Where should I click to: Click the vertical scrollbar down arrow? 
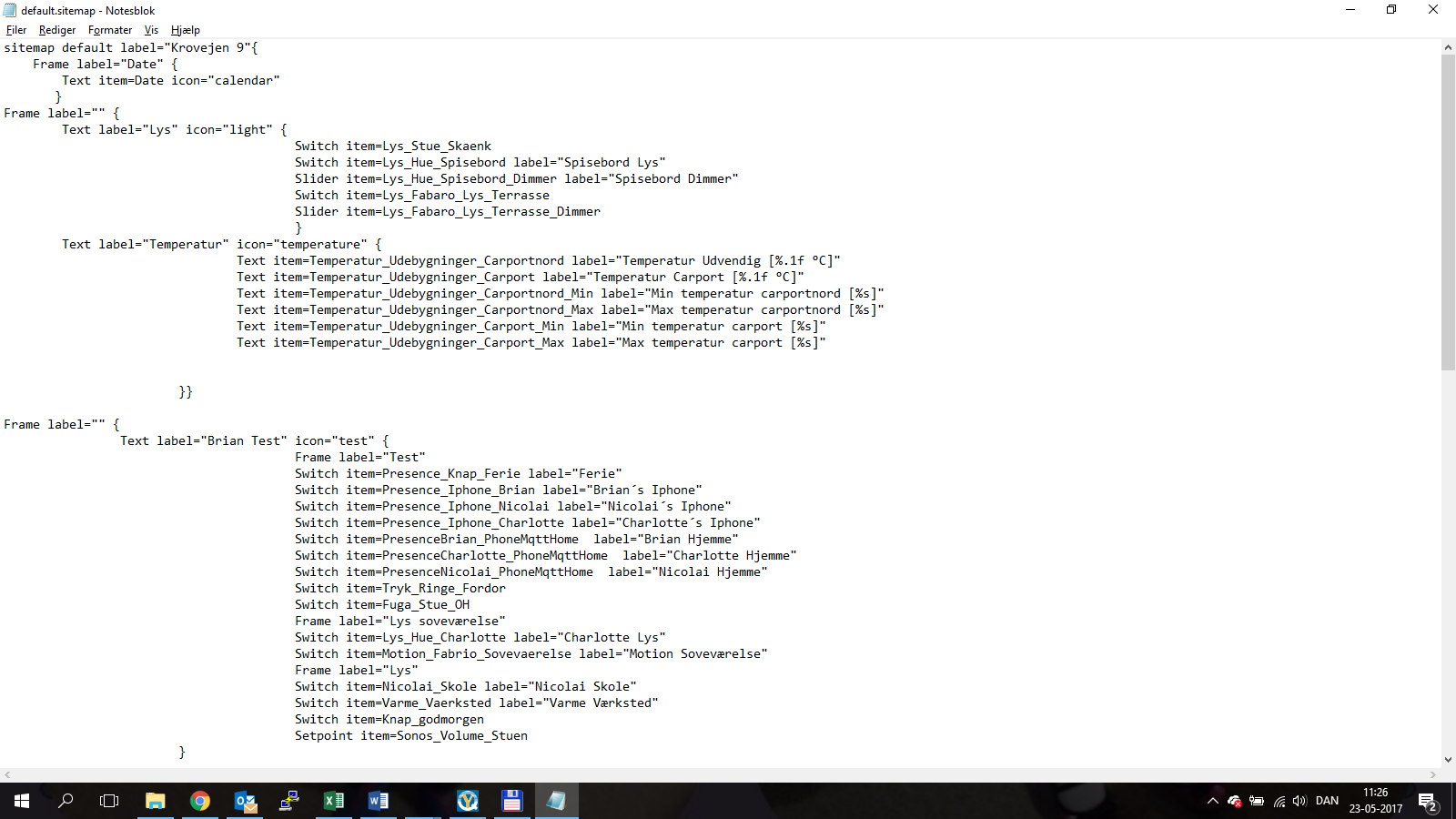[x=1448, y=760]
